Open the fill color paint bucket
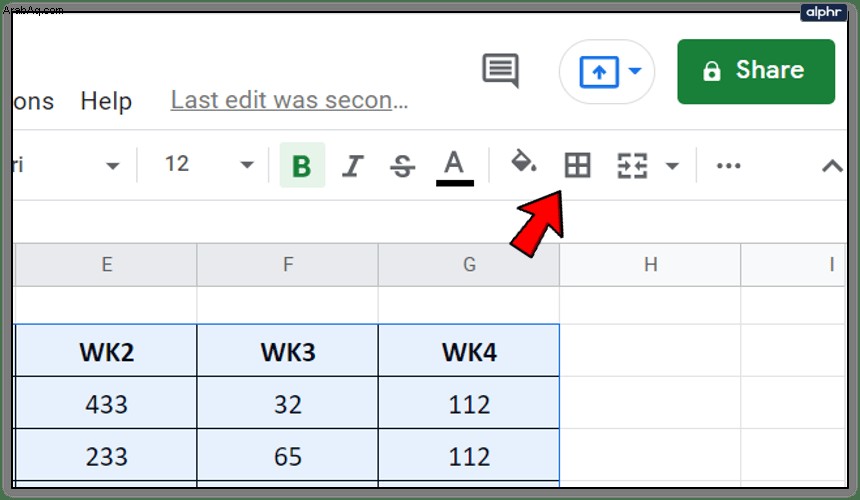The image size is (860, 500). pyautogui.click(x=523, y=162)
